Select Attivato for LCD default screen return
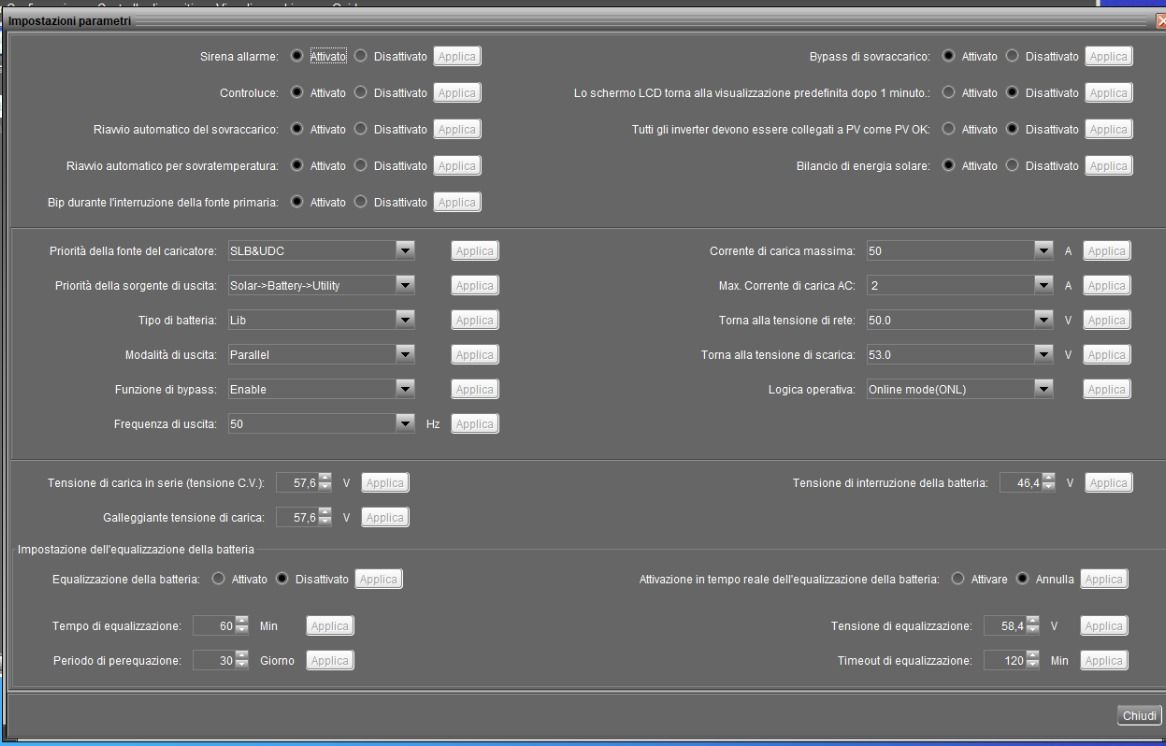The image size is (1166, 746). 948,92
